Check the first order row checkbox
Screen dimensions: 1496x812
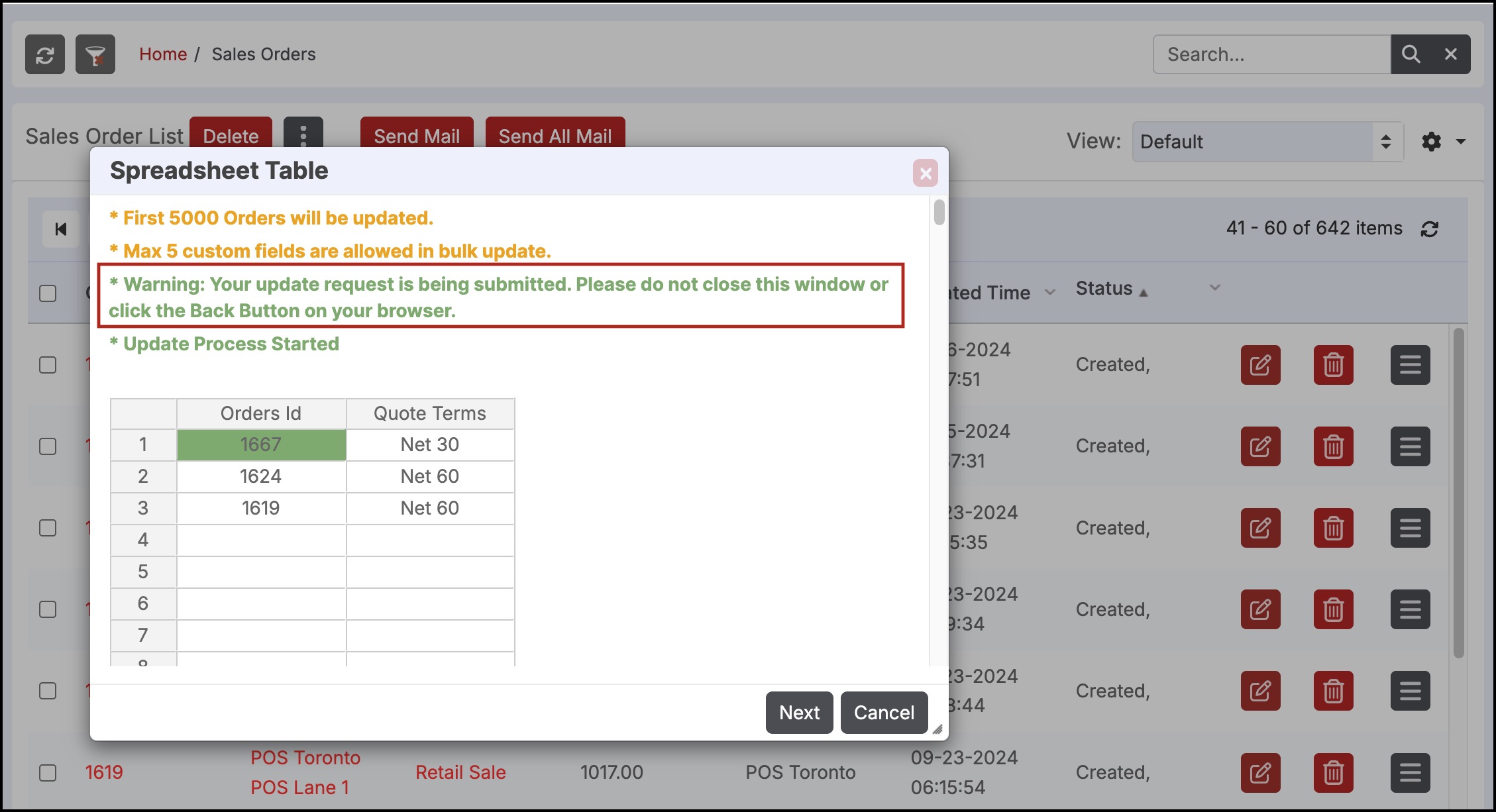click(x=48, y=365)
